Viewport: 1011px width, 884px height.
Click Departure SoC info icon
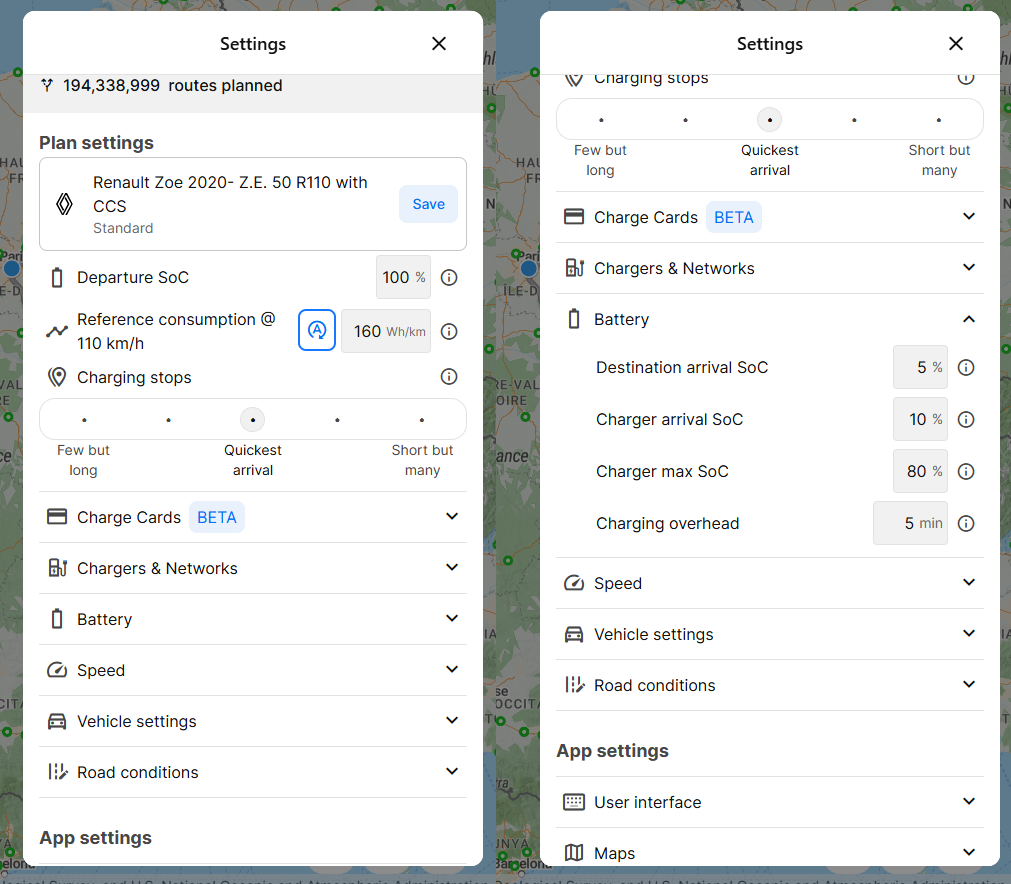click(449, 277)
